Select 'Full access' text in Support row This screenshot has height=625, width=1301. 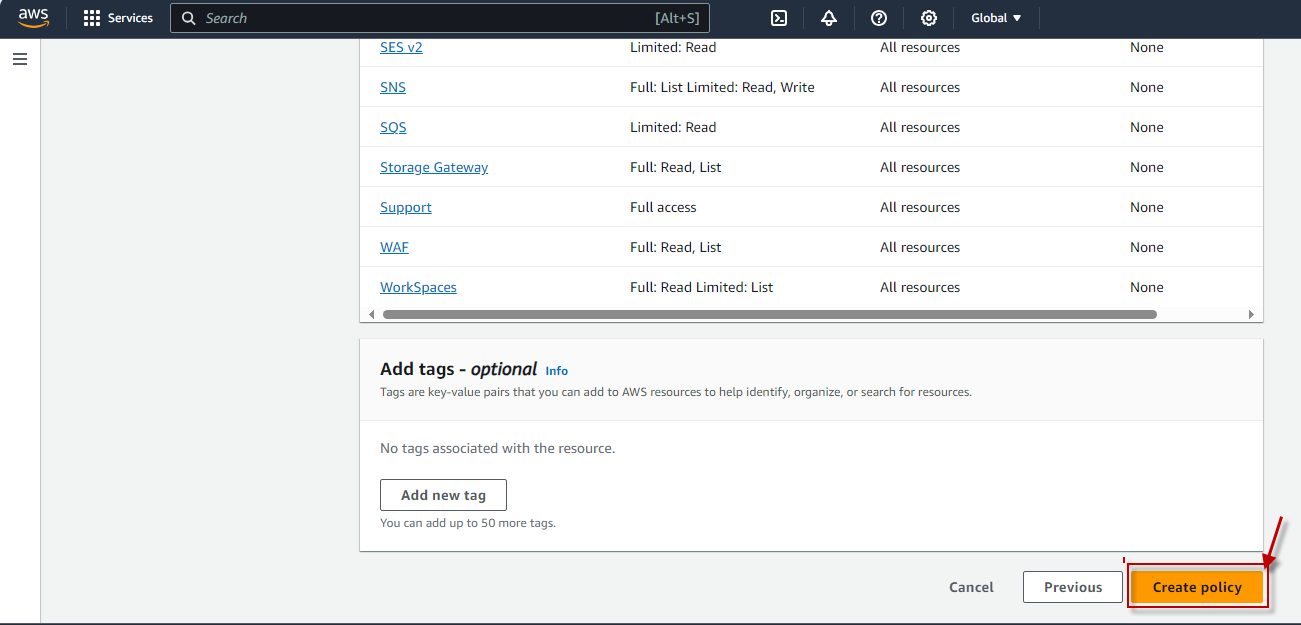click(663, 207)
